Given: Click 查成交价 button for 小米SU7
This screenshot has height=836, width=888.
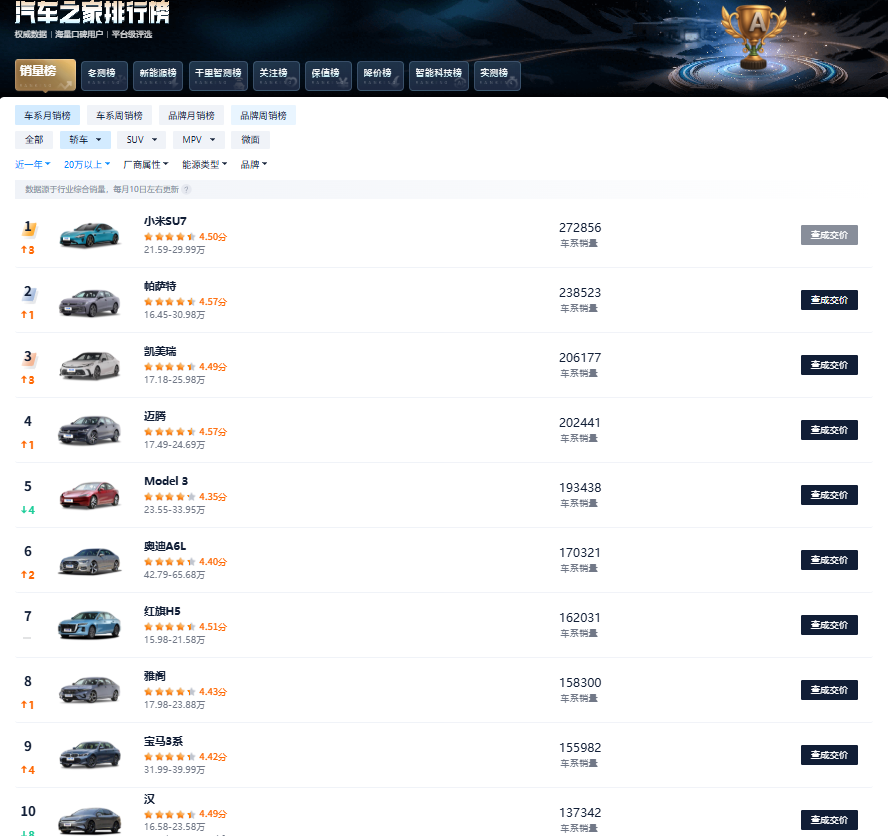Looking at the screenshot, I should point(829,234).
